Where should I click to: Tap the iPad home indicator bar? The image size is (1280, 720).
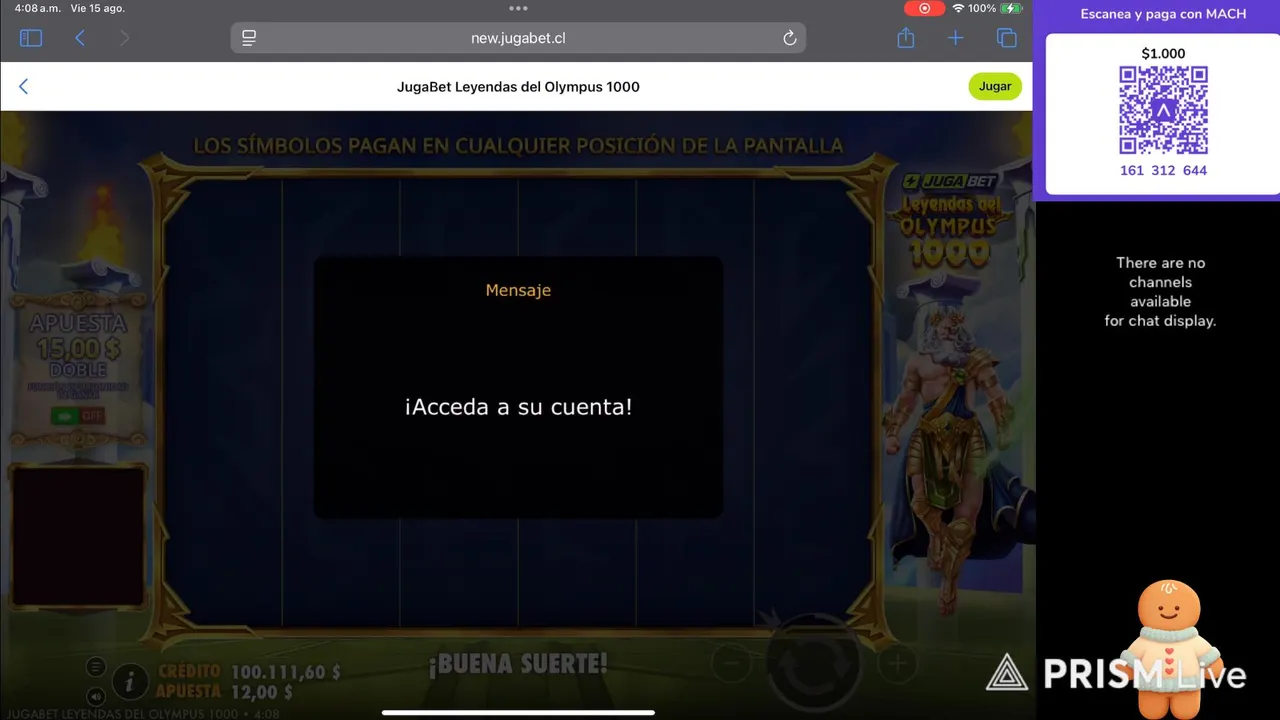(518, 713)
